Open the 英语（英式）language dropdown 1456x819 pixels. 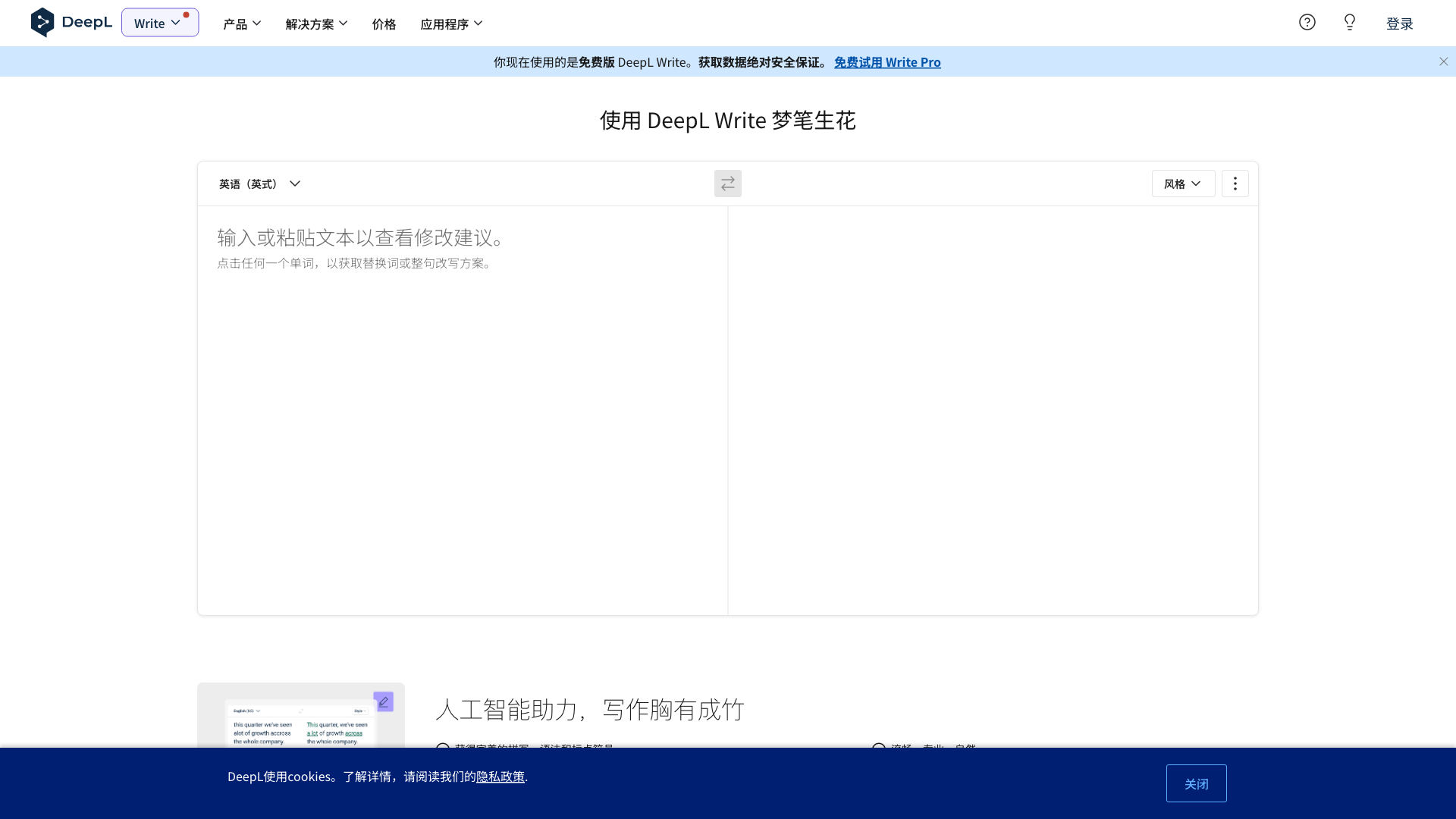260,184
